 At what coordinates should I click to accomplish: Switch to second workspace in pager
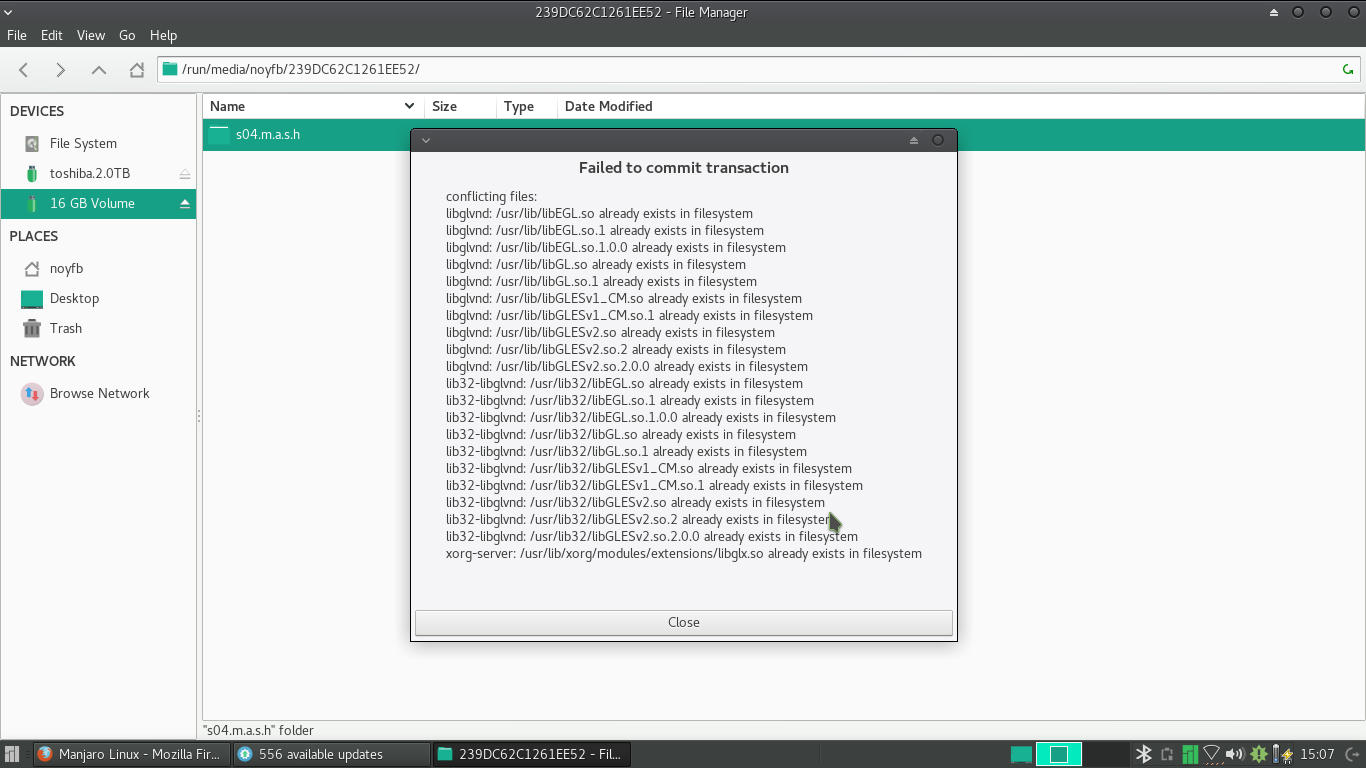click(1059, 754)
